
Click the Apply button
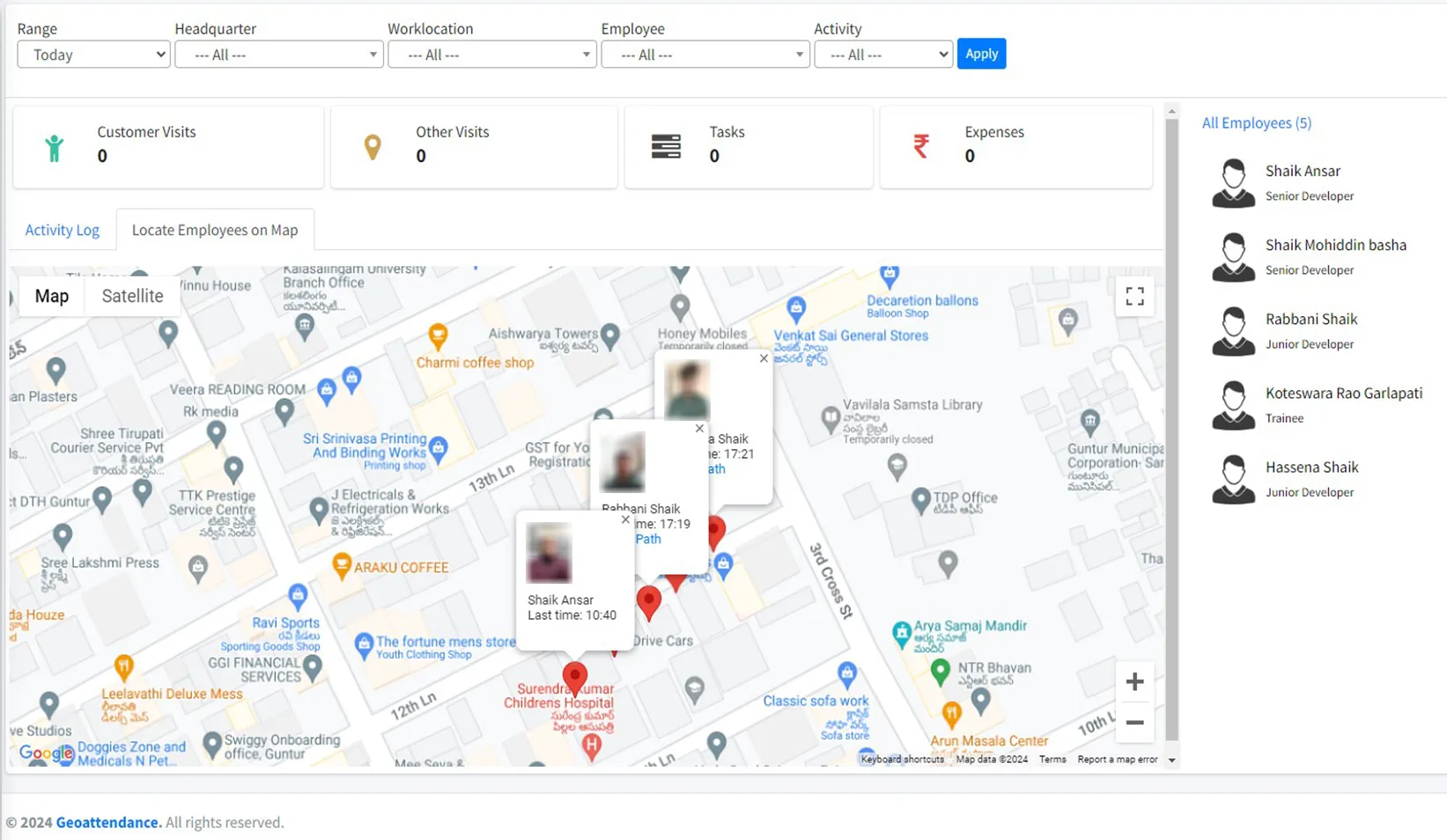[x=980, y=53]
